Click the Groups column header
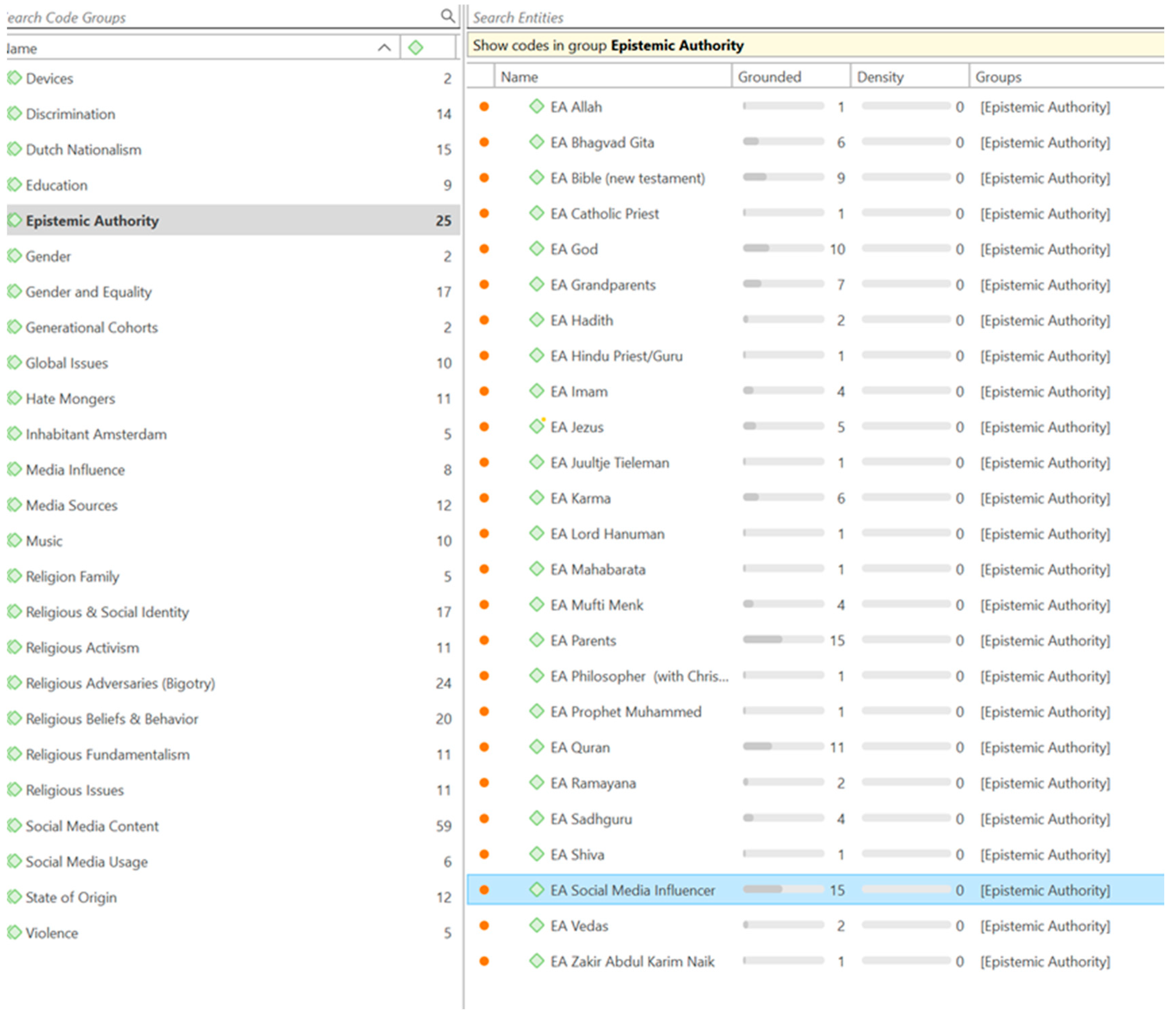Screen dimensions: 1176x1023 click(x=998, y=77)
